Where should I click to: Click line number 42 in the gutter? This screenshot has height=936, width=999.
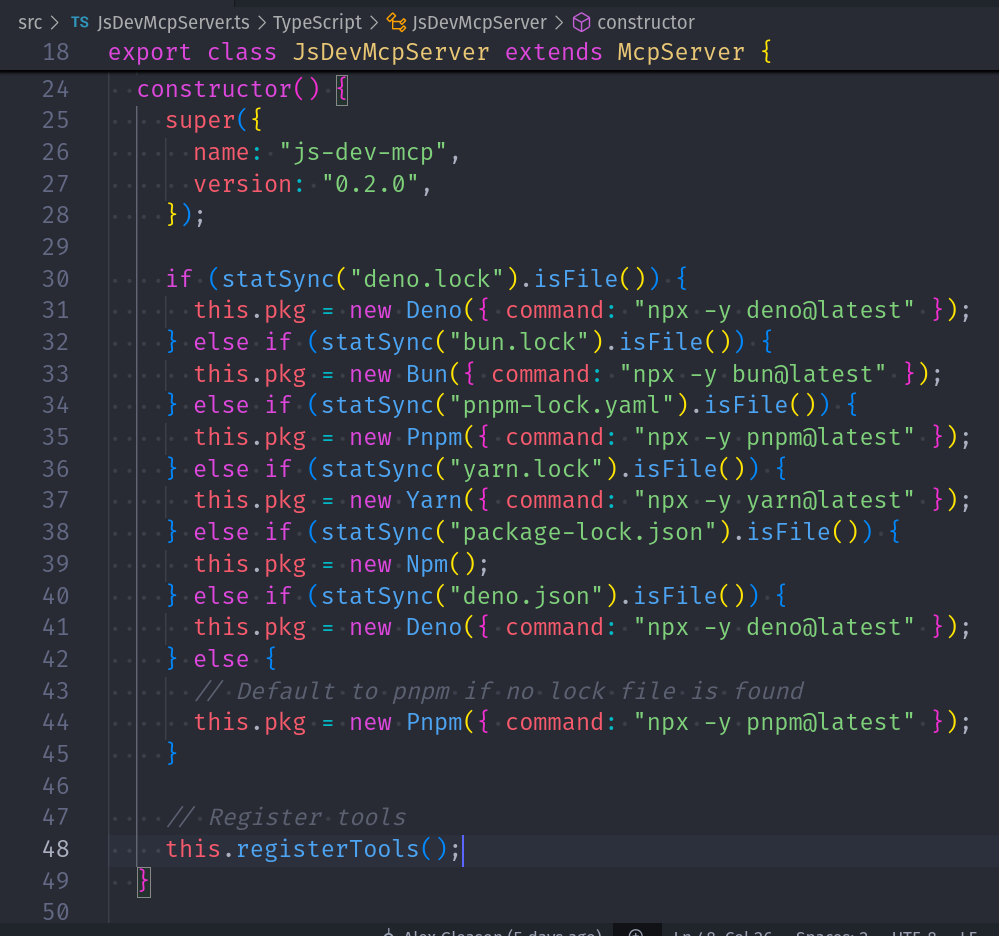(56, 659)
